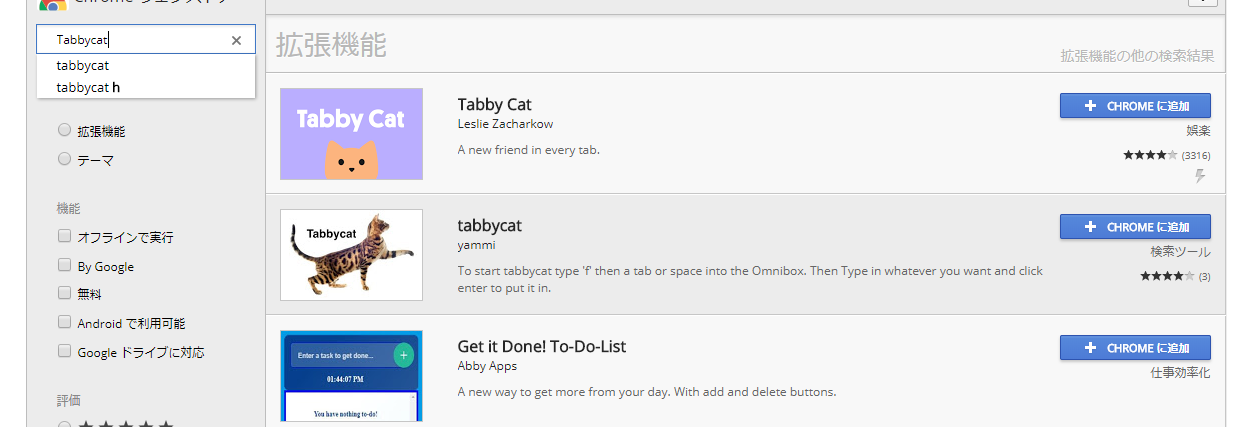Add Tabby Cat to Chrome
Image resolution: width=1249 pixels, height=427 pixels.
[1135, 106]
